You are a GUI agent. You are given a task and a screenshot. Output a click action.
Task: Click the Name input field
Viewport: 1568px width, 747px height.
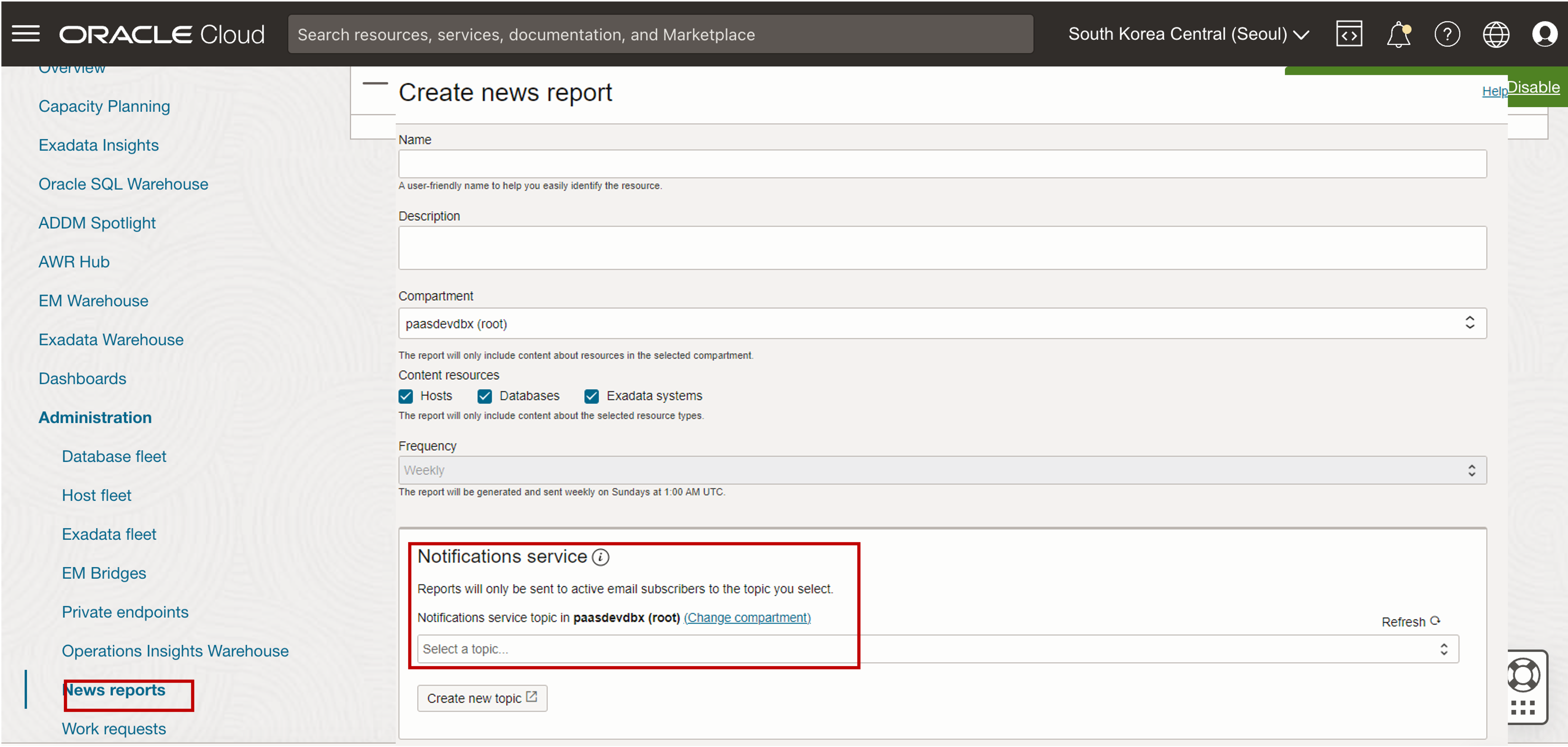(942, 164)
